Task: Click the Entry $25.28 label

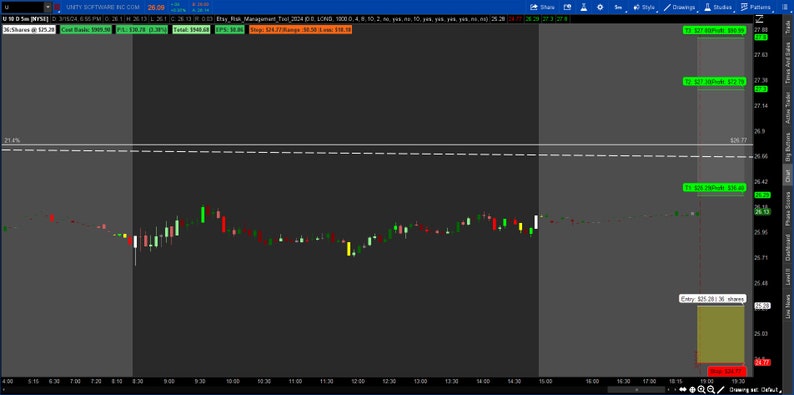Action: [x=712, y=299]
